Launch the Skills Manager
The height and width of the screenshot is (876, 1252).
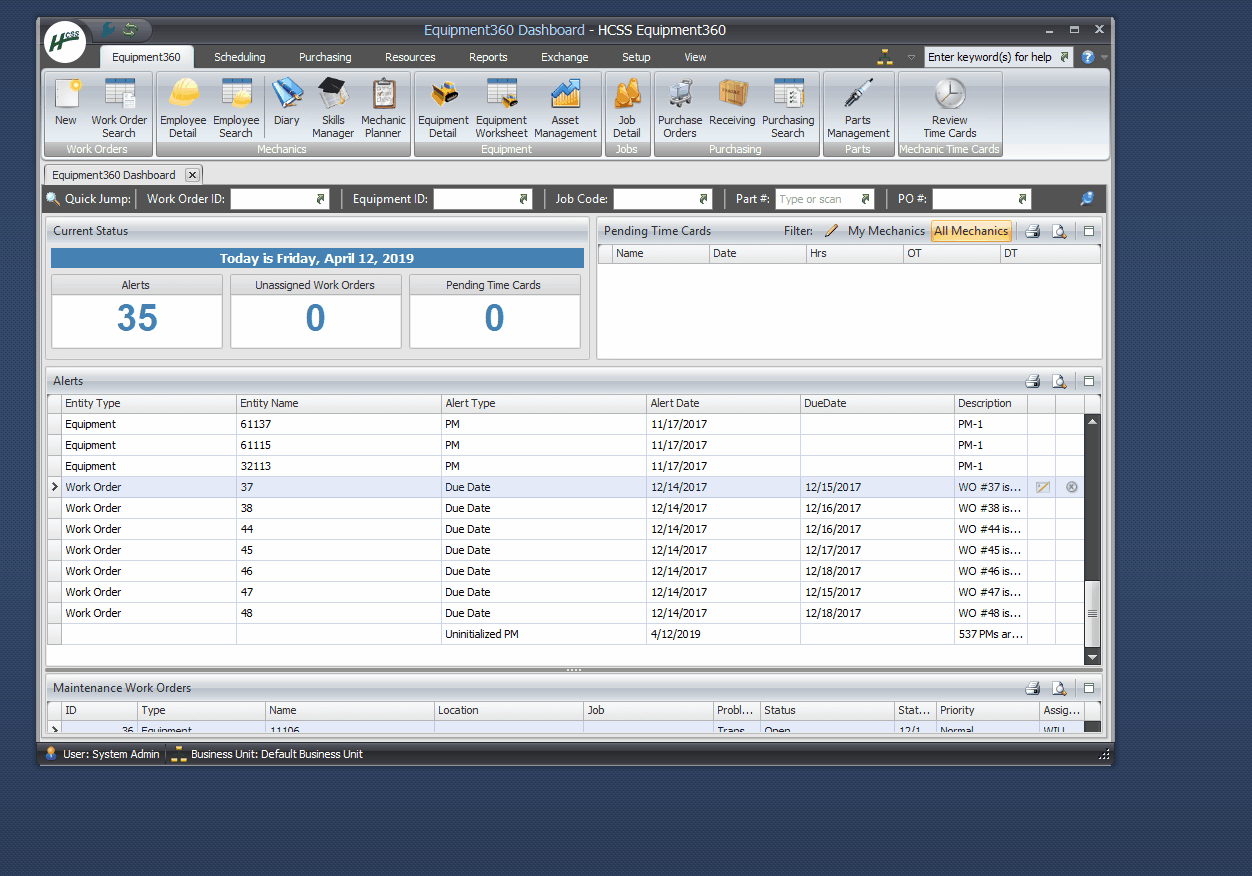point(333,107)
